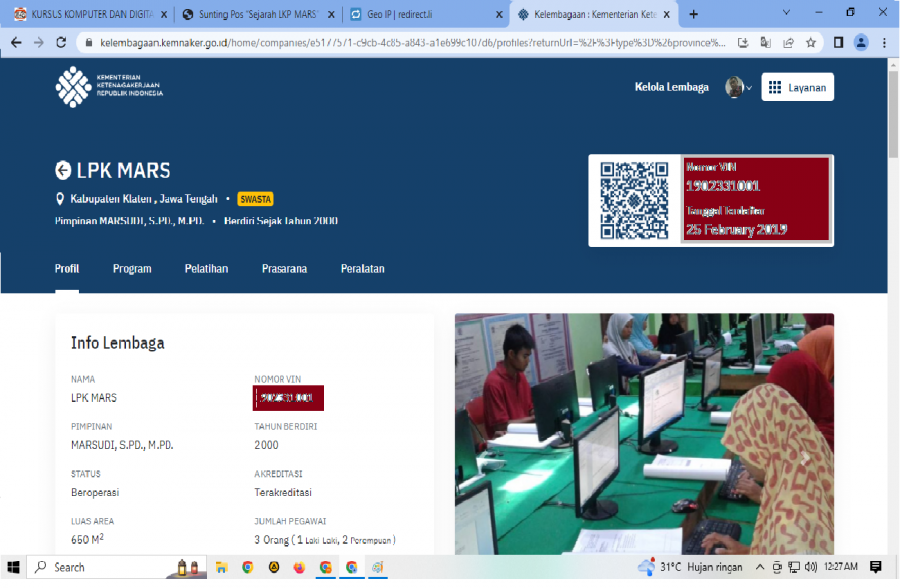This screenshot has width=900, height=588.
Task: Click the SWASTA status badge
Action: pos(255,199)
